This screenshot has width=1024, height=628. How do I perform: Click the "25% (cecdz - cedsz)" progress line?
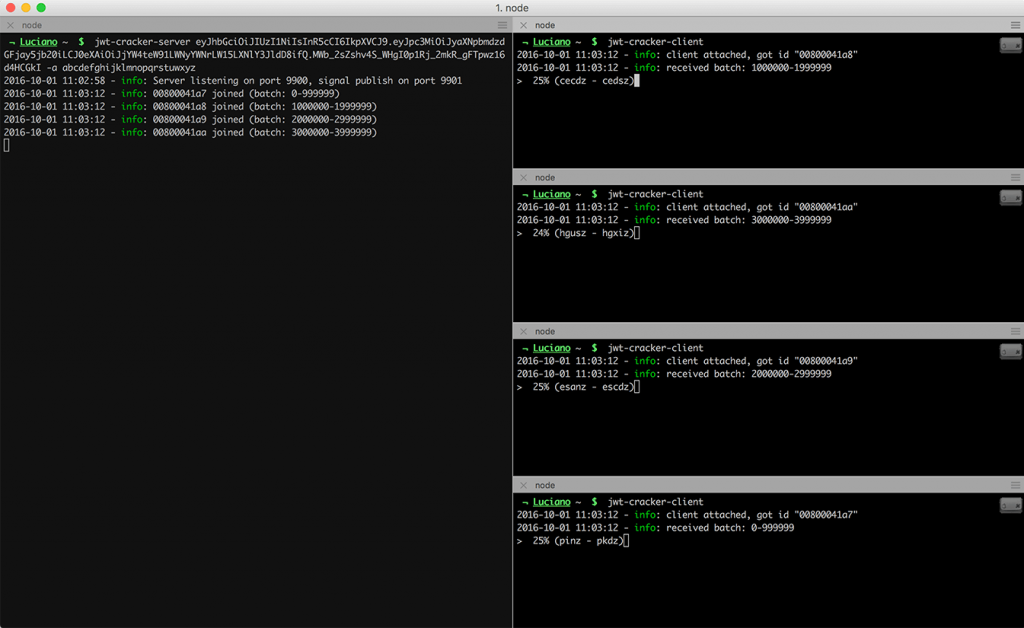(x=575, y=81)
